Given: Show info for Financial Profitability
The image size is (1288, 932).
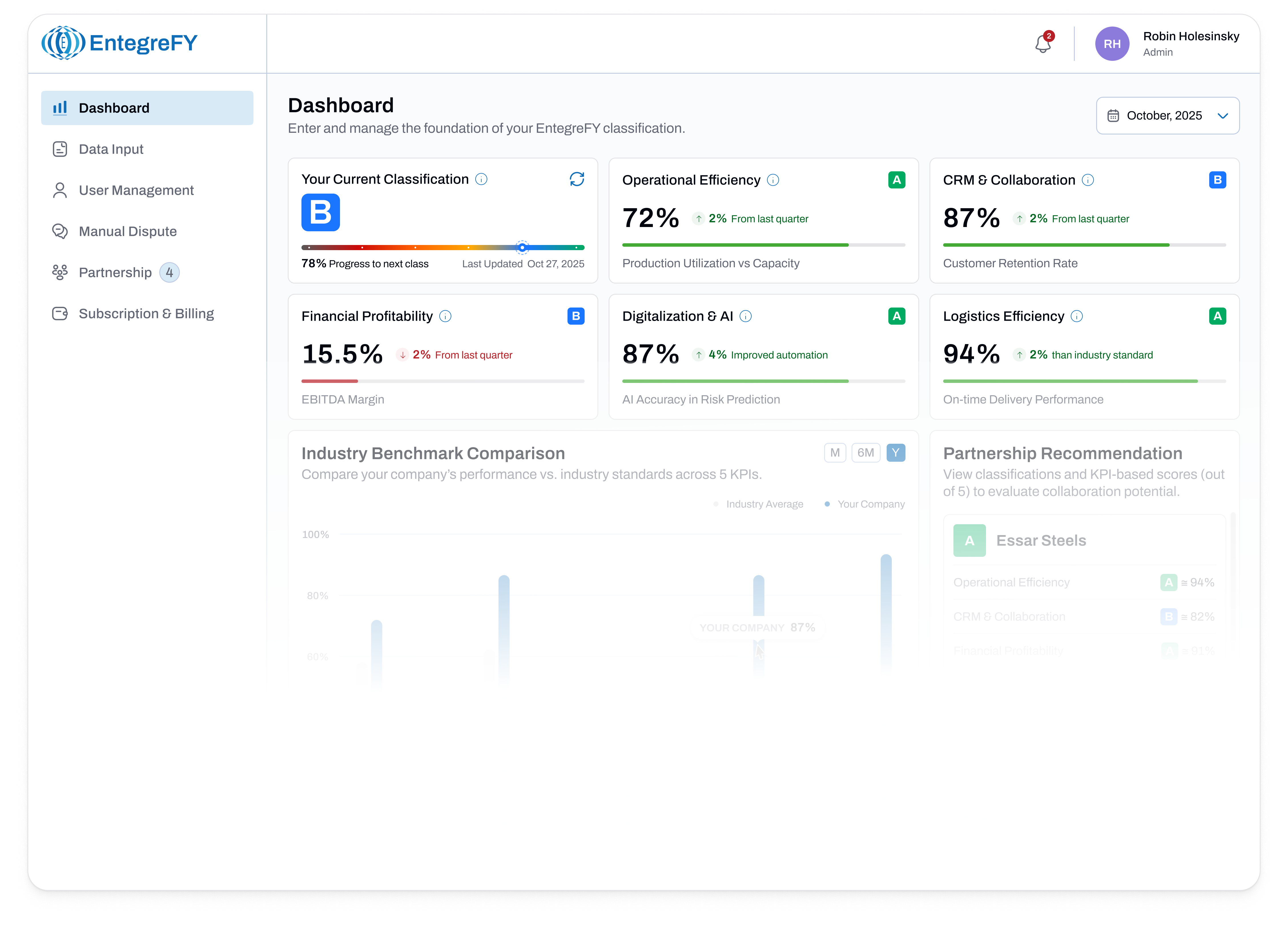Looking at the screenshot, I should (x=445, y=316).
